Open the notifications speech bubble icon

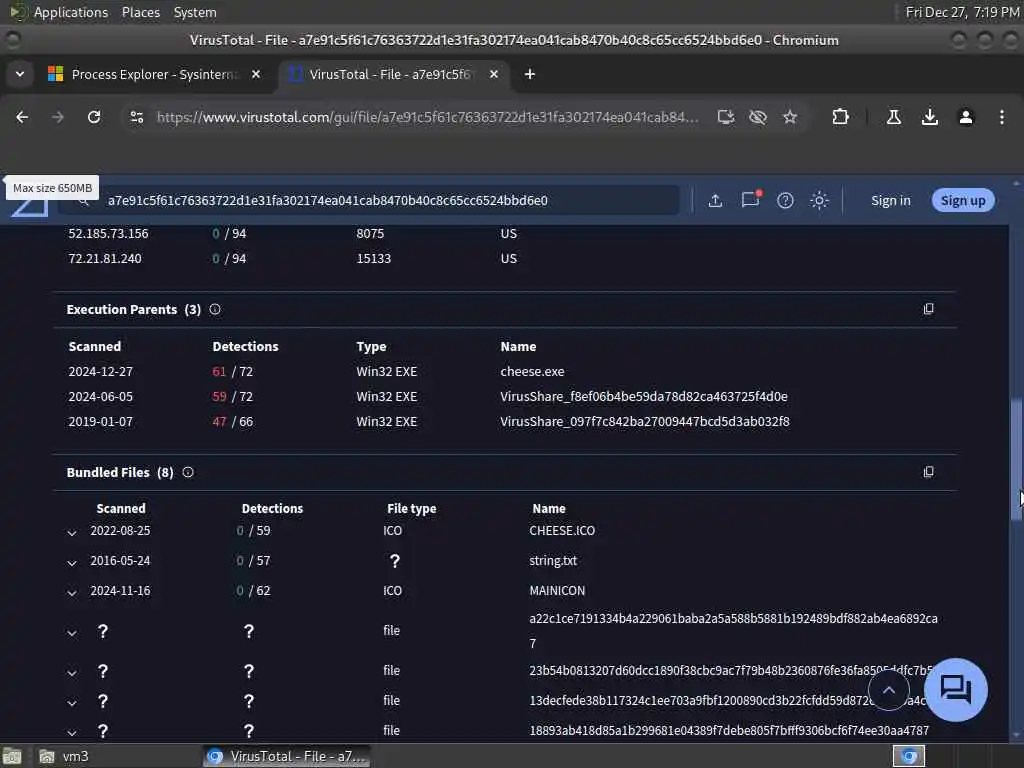tap(750, 199)
